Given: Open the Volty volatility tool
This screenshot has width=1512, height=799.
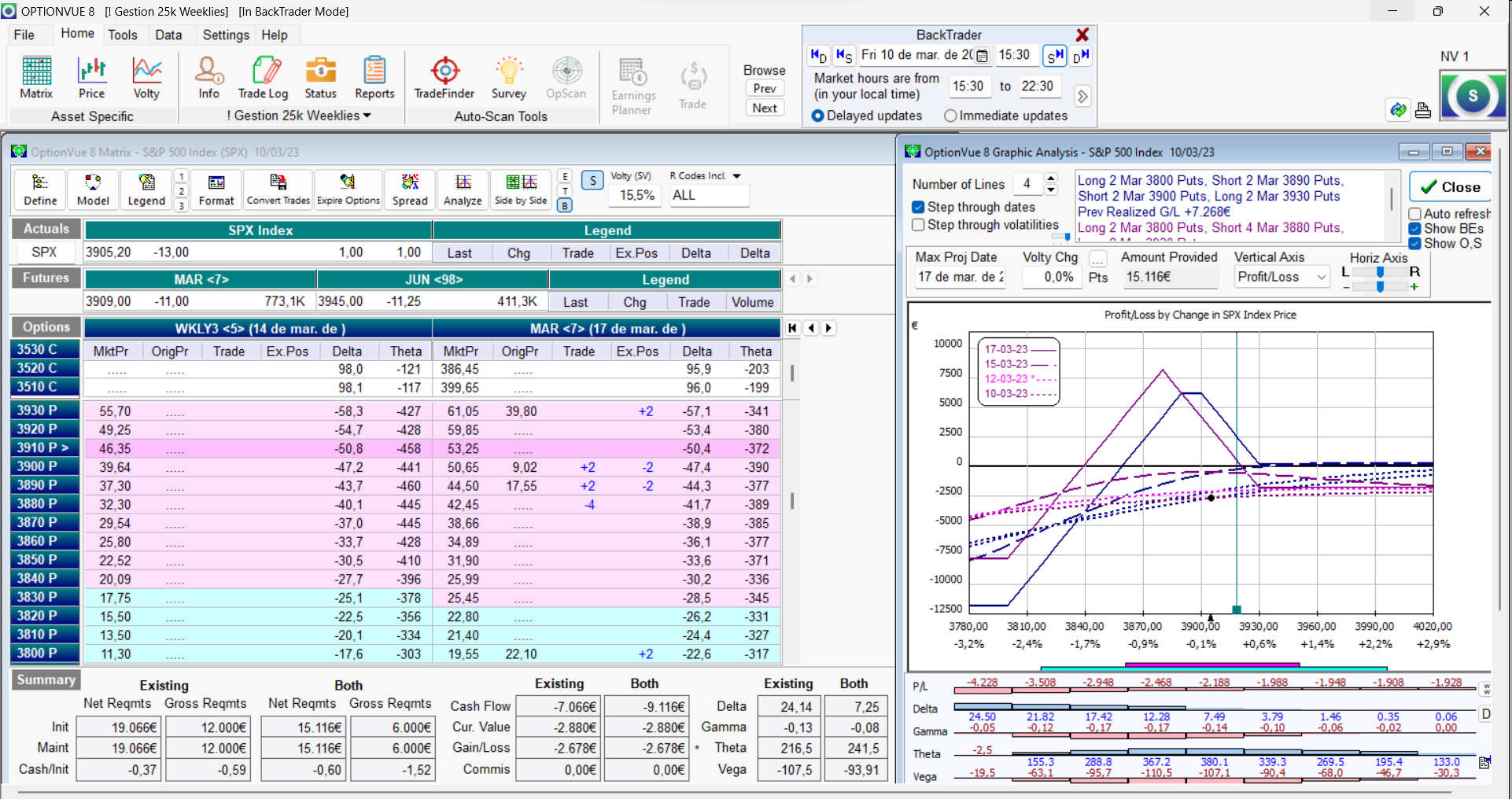Looking at the screenshot, I should point(146,78).
